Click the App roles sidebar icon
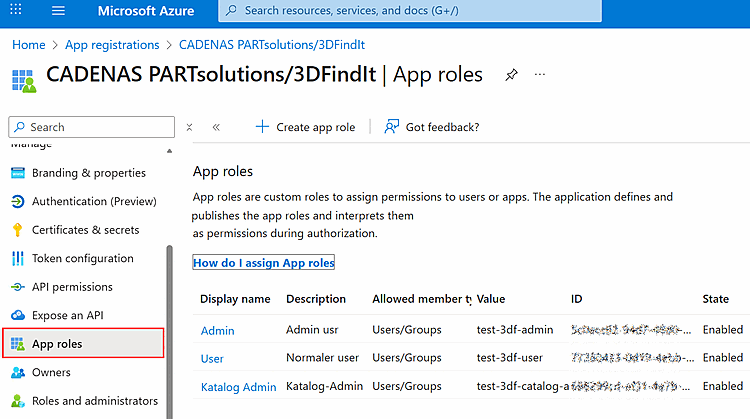The height and width of the screenshot is (419, 750). point(18,344)
